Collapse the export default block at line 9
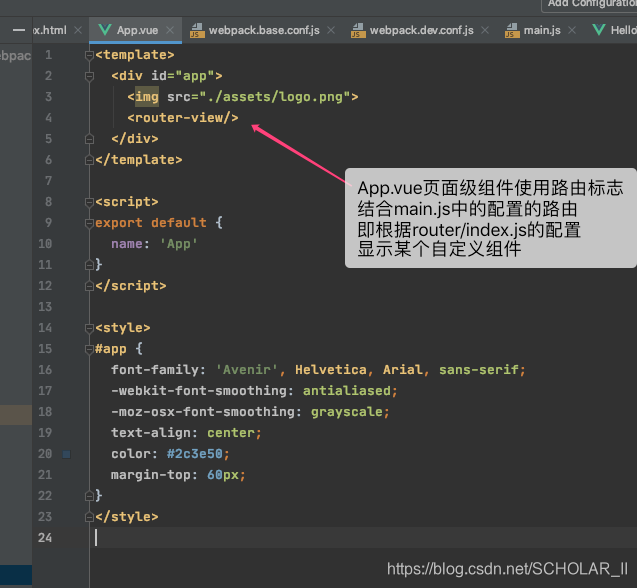637x588 pixels. 89,223
